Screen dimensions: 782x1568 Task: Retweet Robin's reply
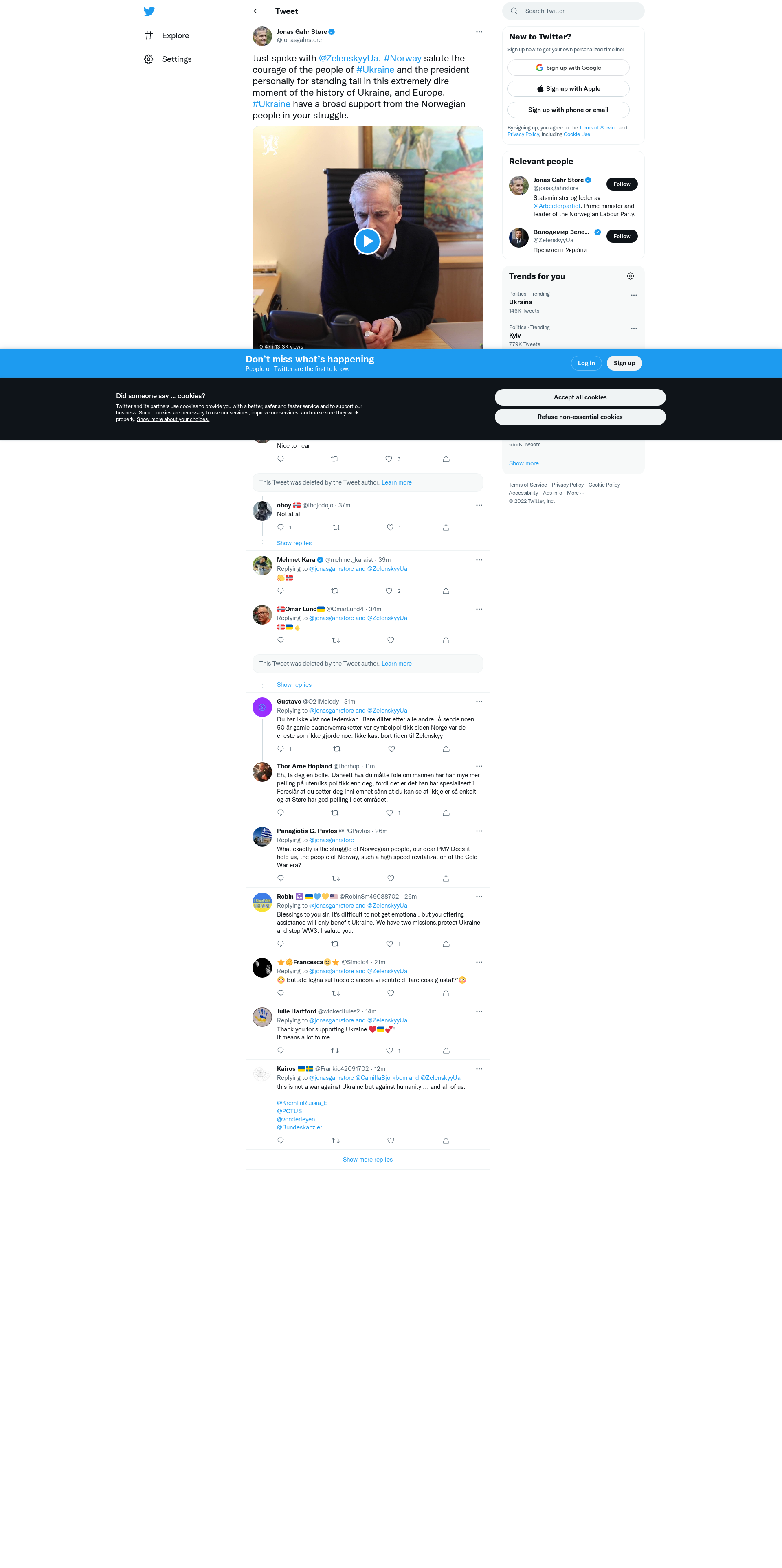click(335, 944)
